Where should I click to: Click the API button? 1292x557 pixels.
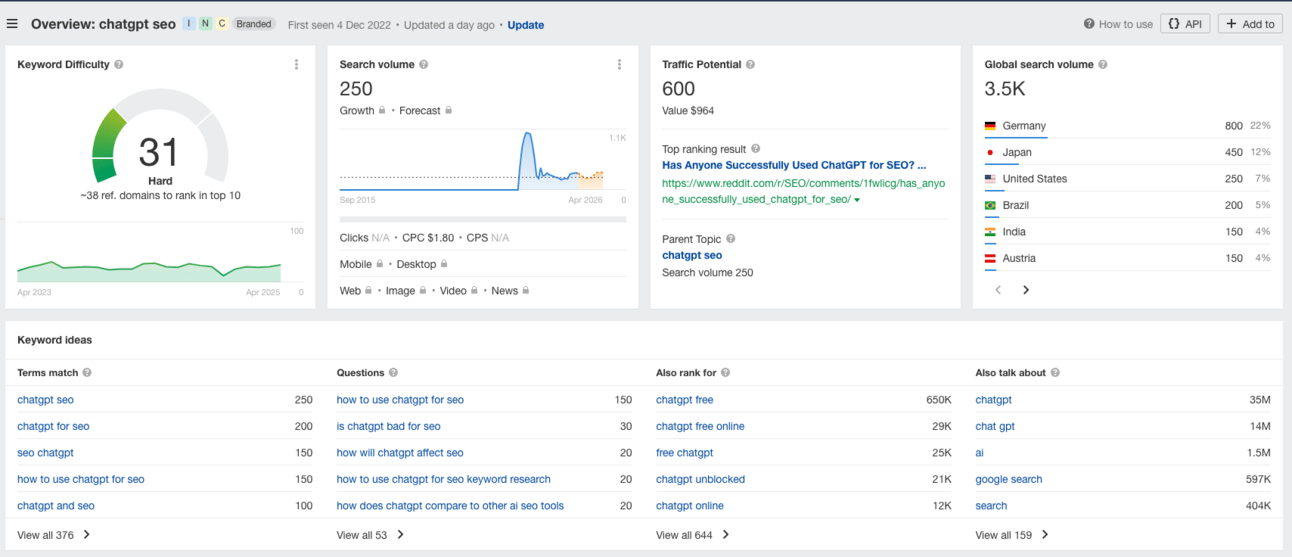tap(1185, 24)
